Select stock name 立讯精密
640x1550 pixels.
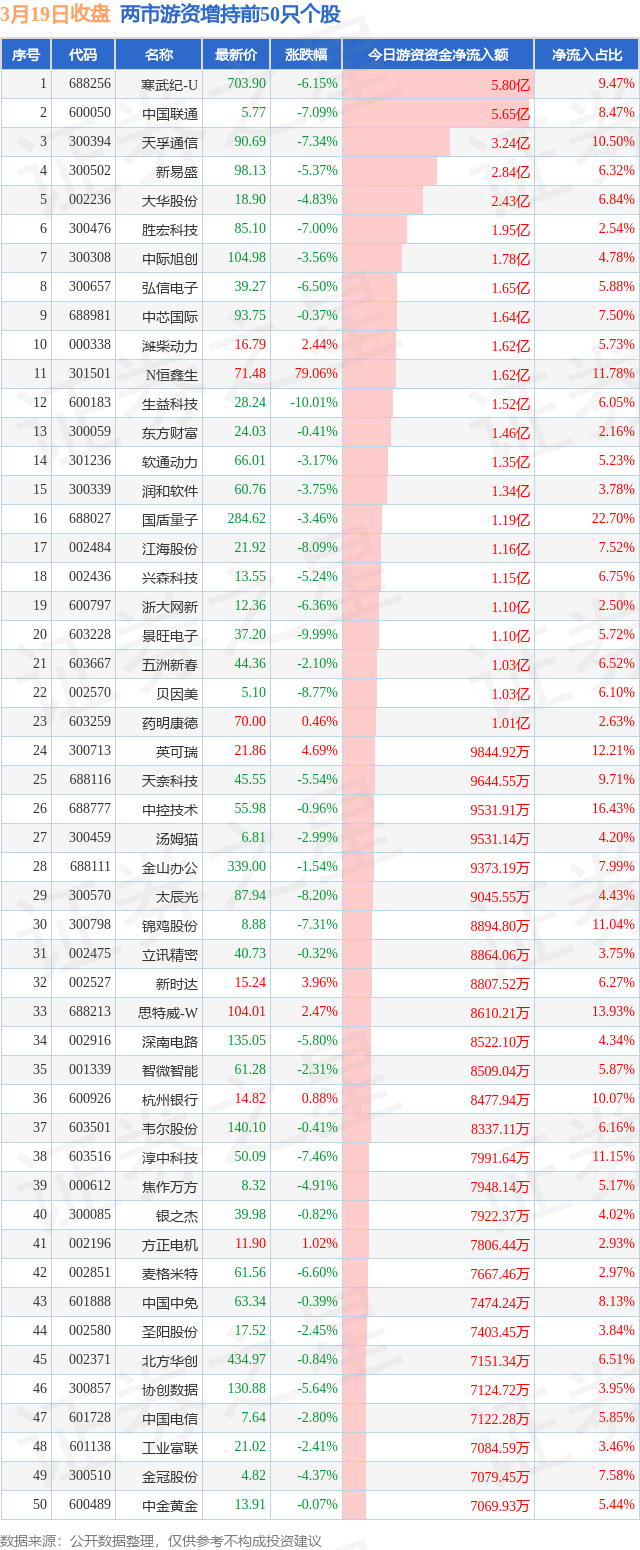(170, 955)
